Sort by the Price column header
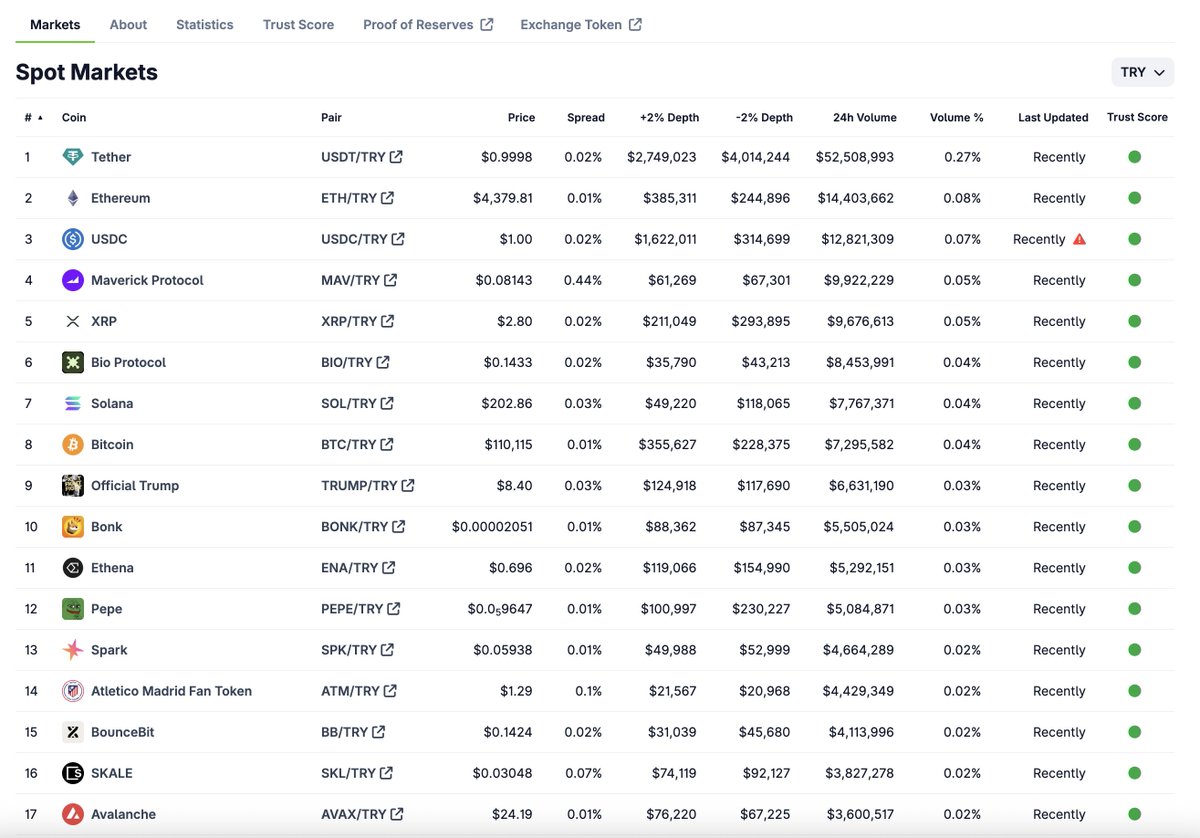 pos(521,117)
